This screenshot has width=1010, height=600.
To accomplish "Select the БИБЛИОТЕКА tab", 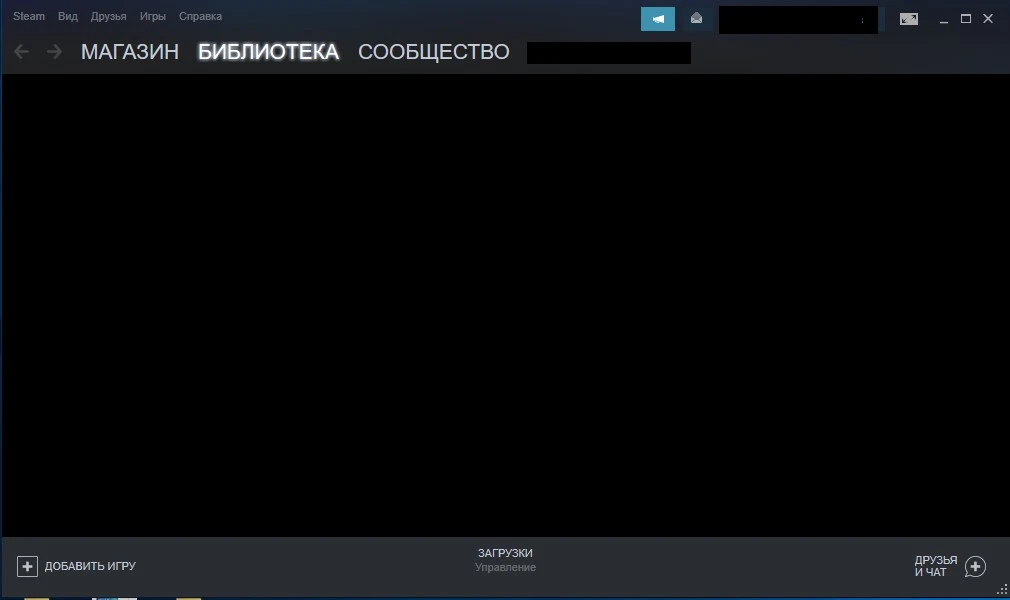I will pyautogui.click(x=268, y=52).
